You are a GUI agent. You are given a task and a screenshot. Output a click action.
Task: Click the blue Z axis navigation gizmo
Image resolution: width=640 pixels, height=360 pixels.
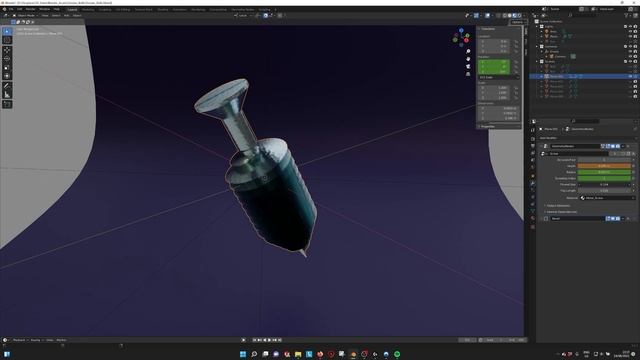pyautogui.click(x=461, y=31)
